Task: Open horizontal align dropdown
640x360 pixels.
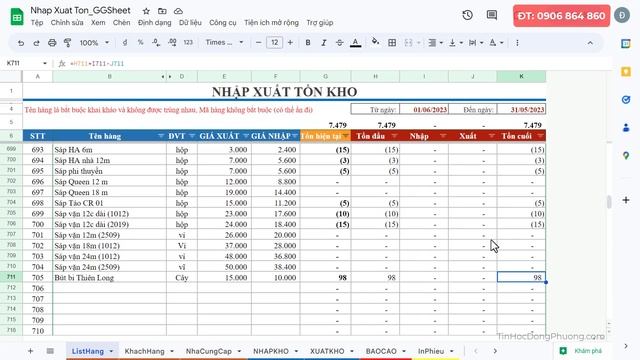Action: (x=436, y=42)
